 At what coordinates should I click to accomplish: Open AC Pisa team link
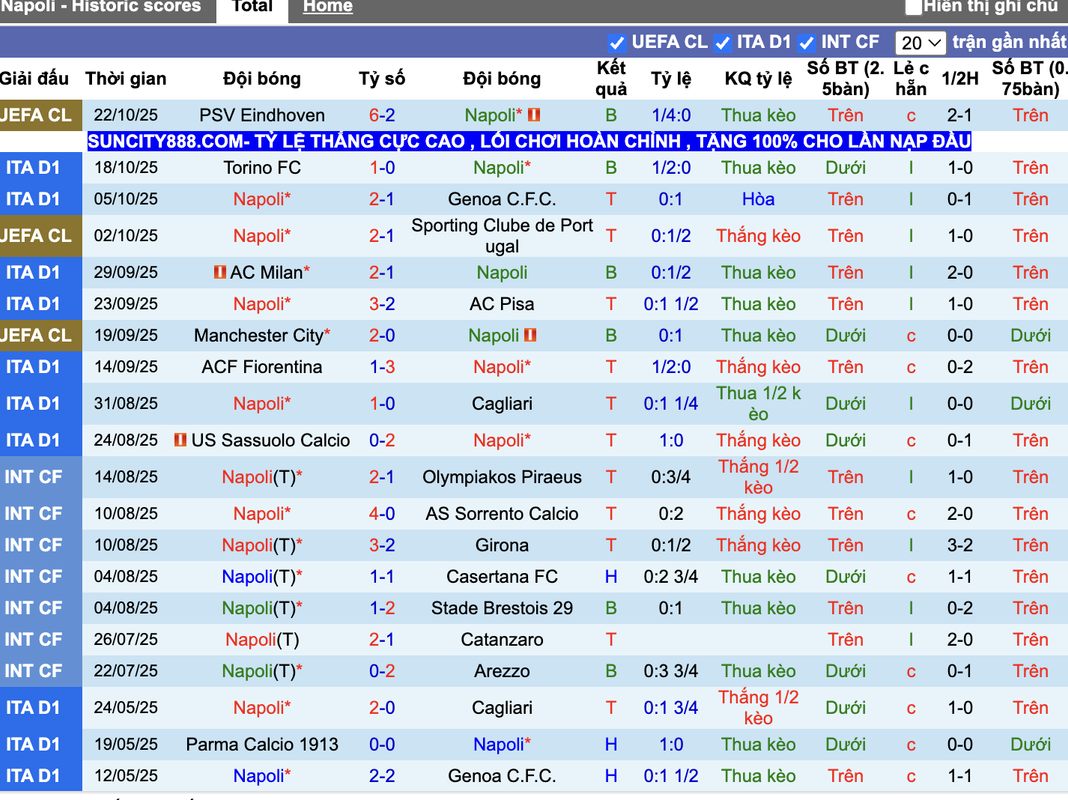[x=502, y=304]
